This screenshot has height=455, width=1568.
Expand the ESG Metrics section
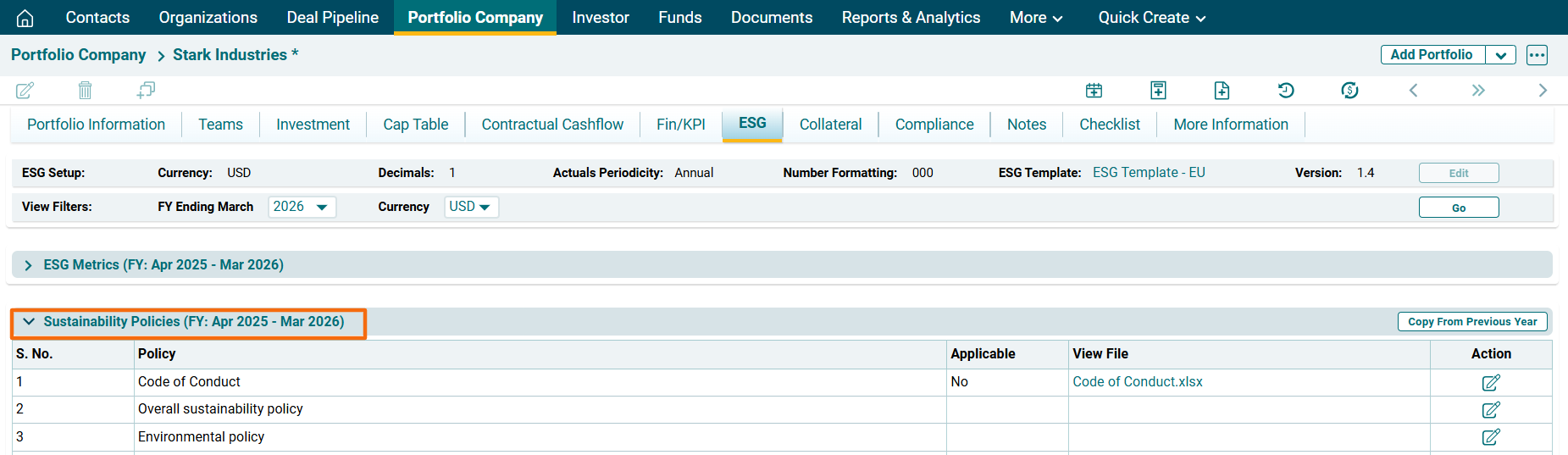(x=29, y=265)
